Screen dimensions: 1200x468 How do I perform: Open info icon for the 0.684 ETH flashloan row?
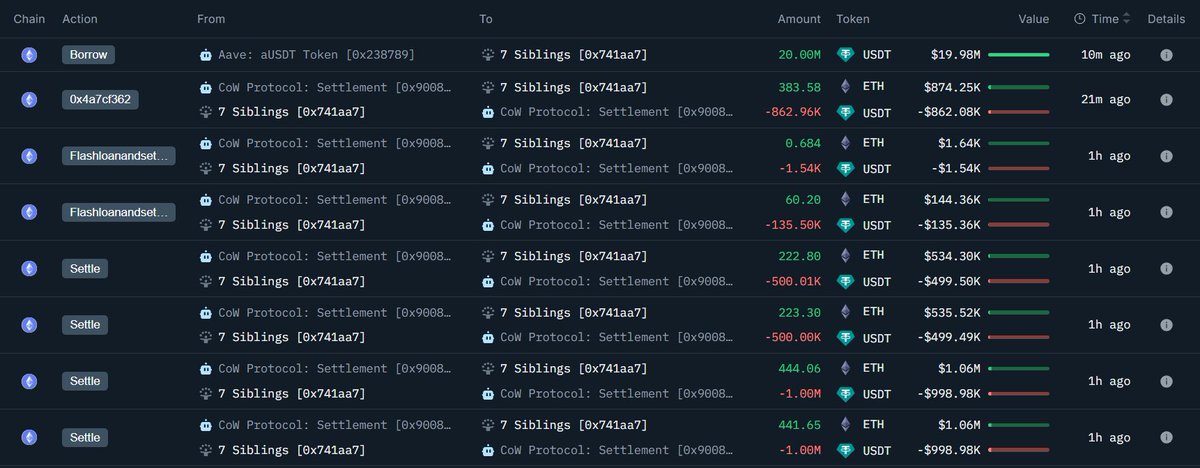click(x=1166, y=156)
